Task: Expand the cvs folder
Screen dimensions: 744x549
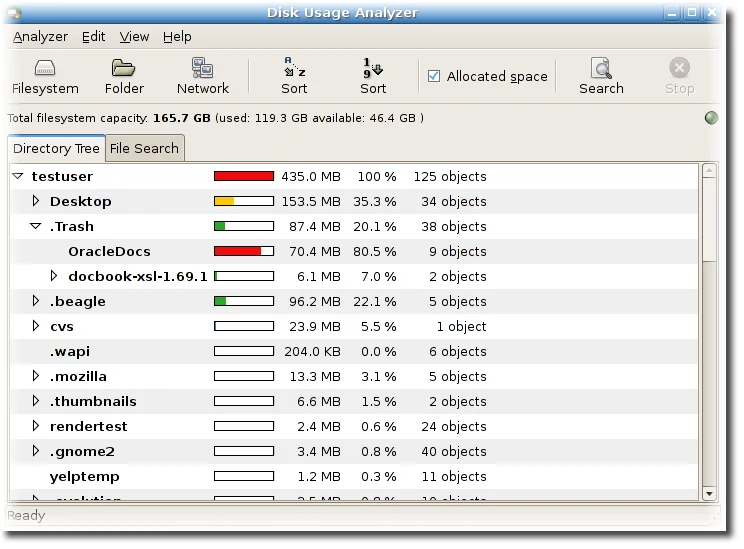Action: (36, 326)
